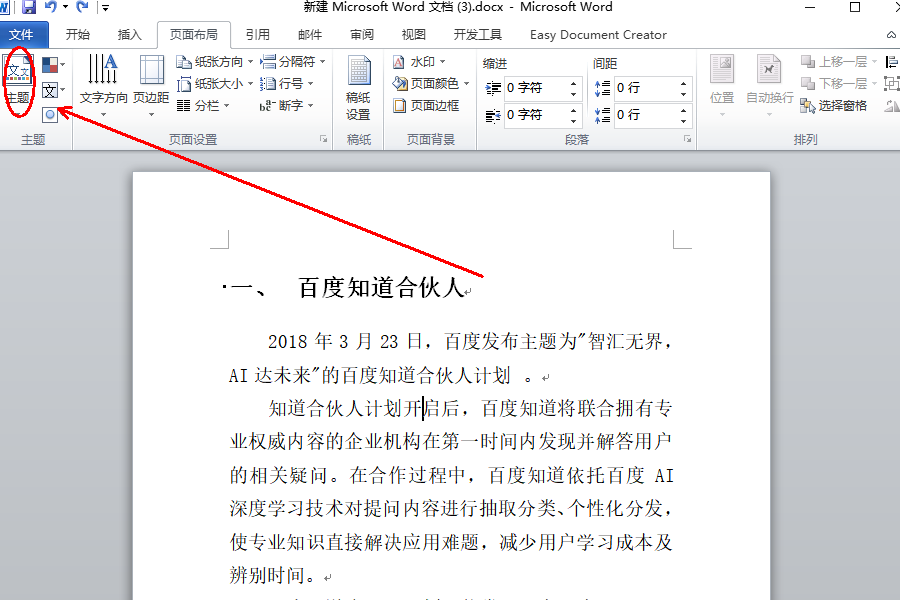Viewport: 900px width, 600px height.
Task: Open Breaks (分隔符) dropdown
Action: pyautogui.click(x=293, y=61)
